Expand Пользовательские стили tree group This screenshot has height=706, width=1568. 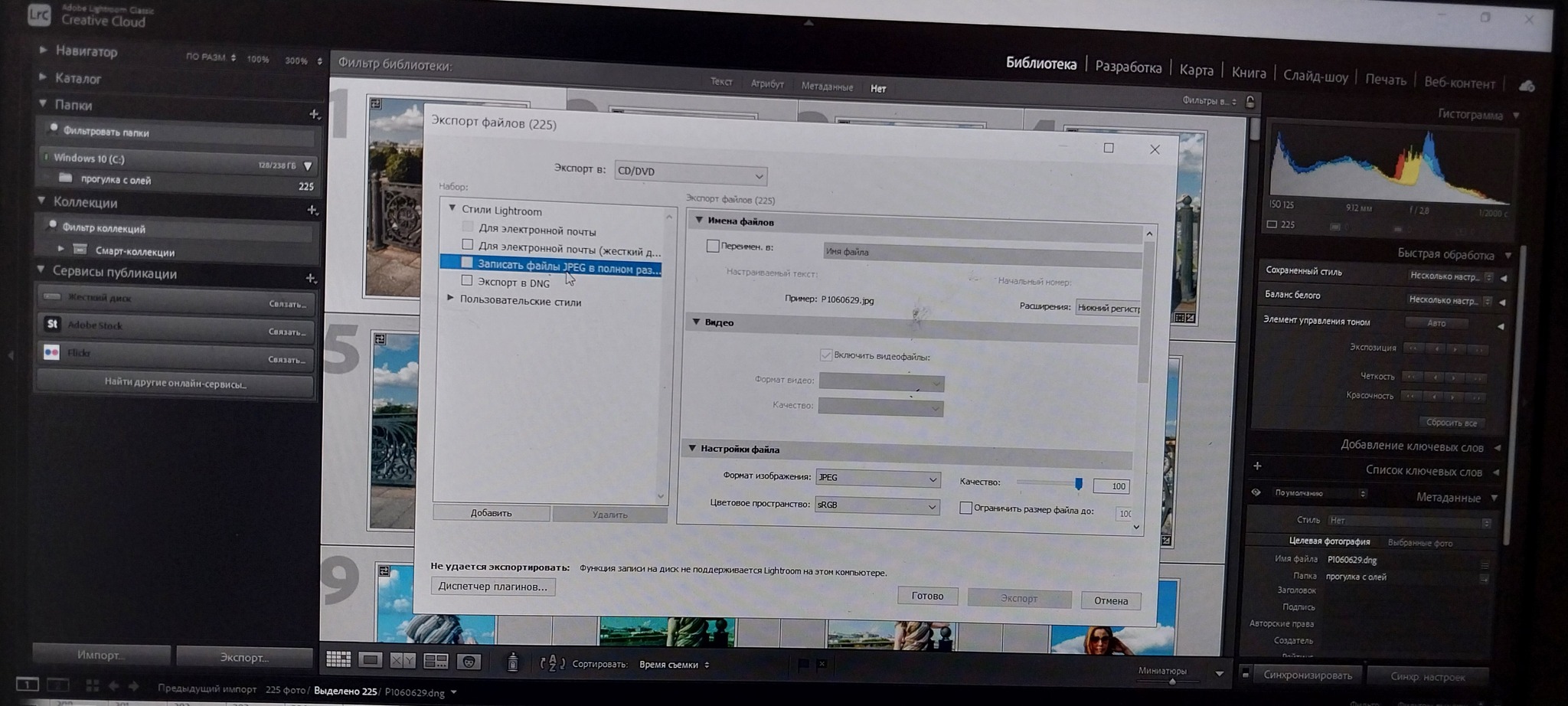450,298
